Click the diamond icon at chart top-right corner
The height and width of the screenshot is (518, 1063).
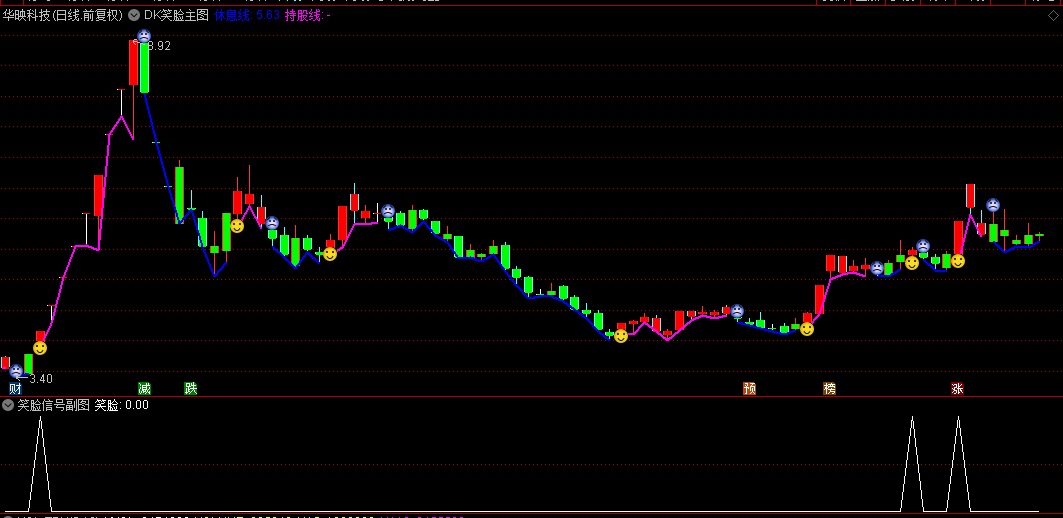click(x=1053, y=16)
